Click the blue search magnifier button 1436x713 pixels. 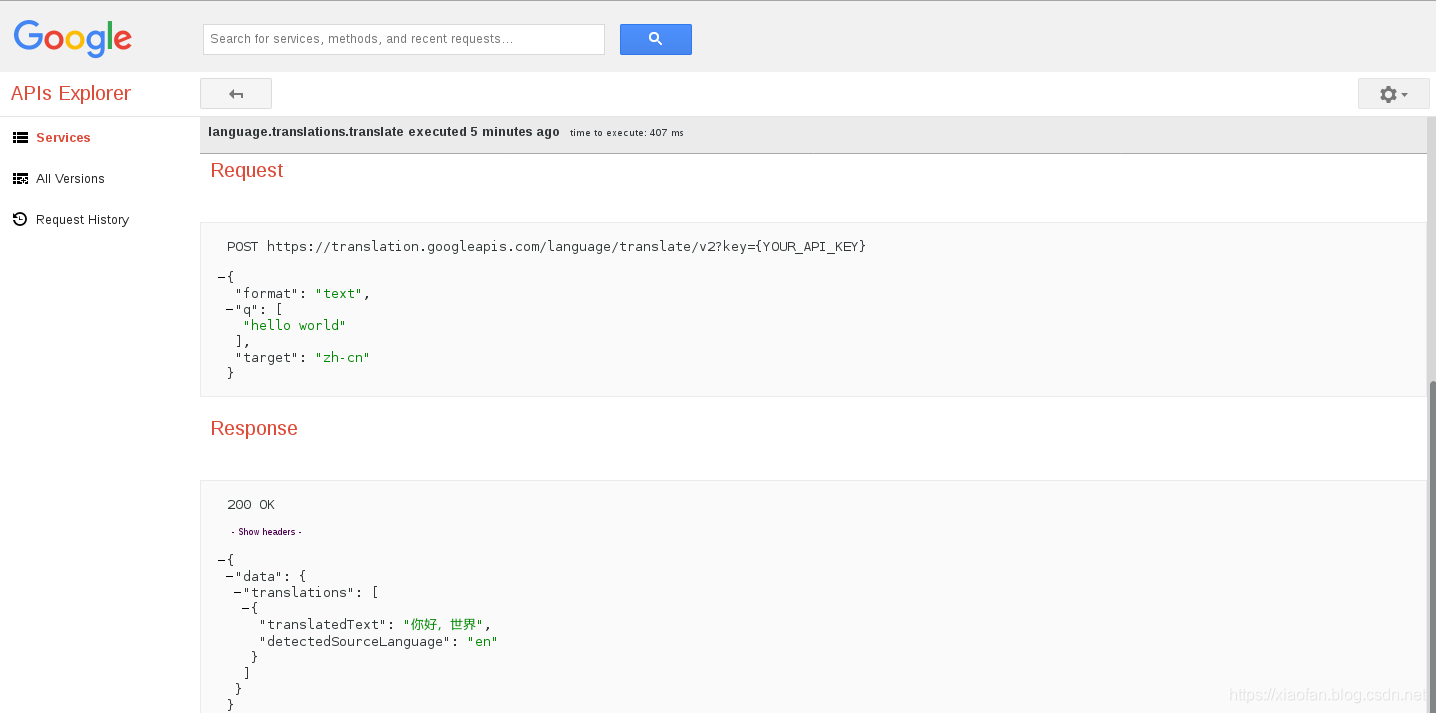pos(656,39)
